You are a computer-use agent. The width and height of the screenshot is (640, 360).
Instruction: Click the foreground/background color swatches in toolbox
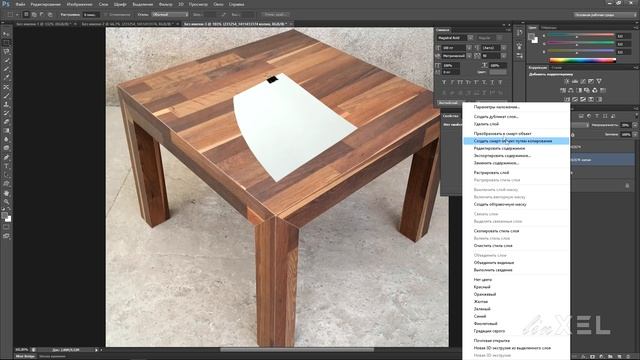point(6,217)
